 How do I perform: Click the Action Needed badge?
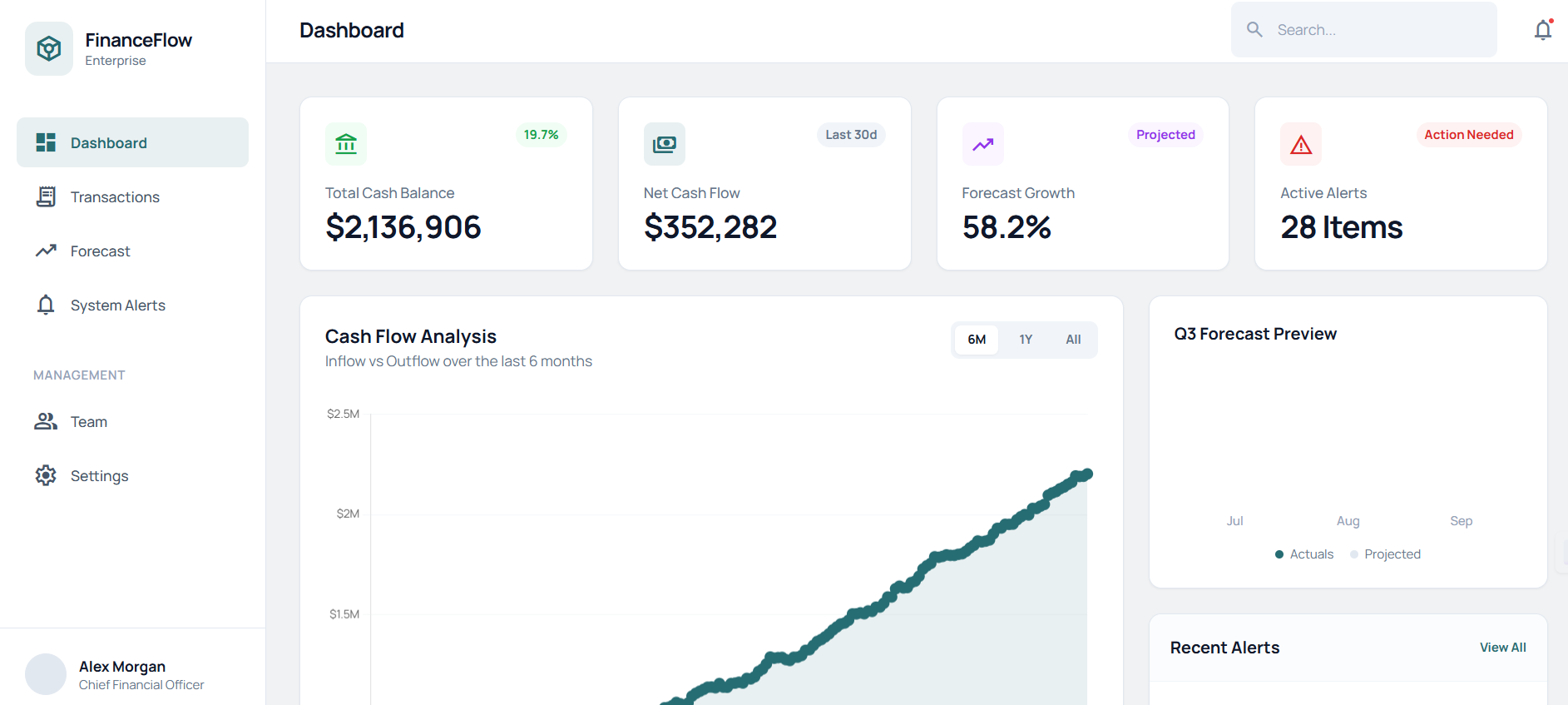click(x=1469, y=135)
